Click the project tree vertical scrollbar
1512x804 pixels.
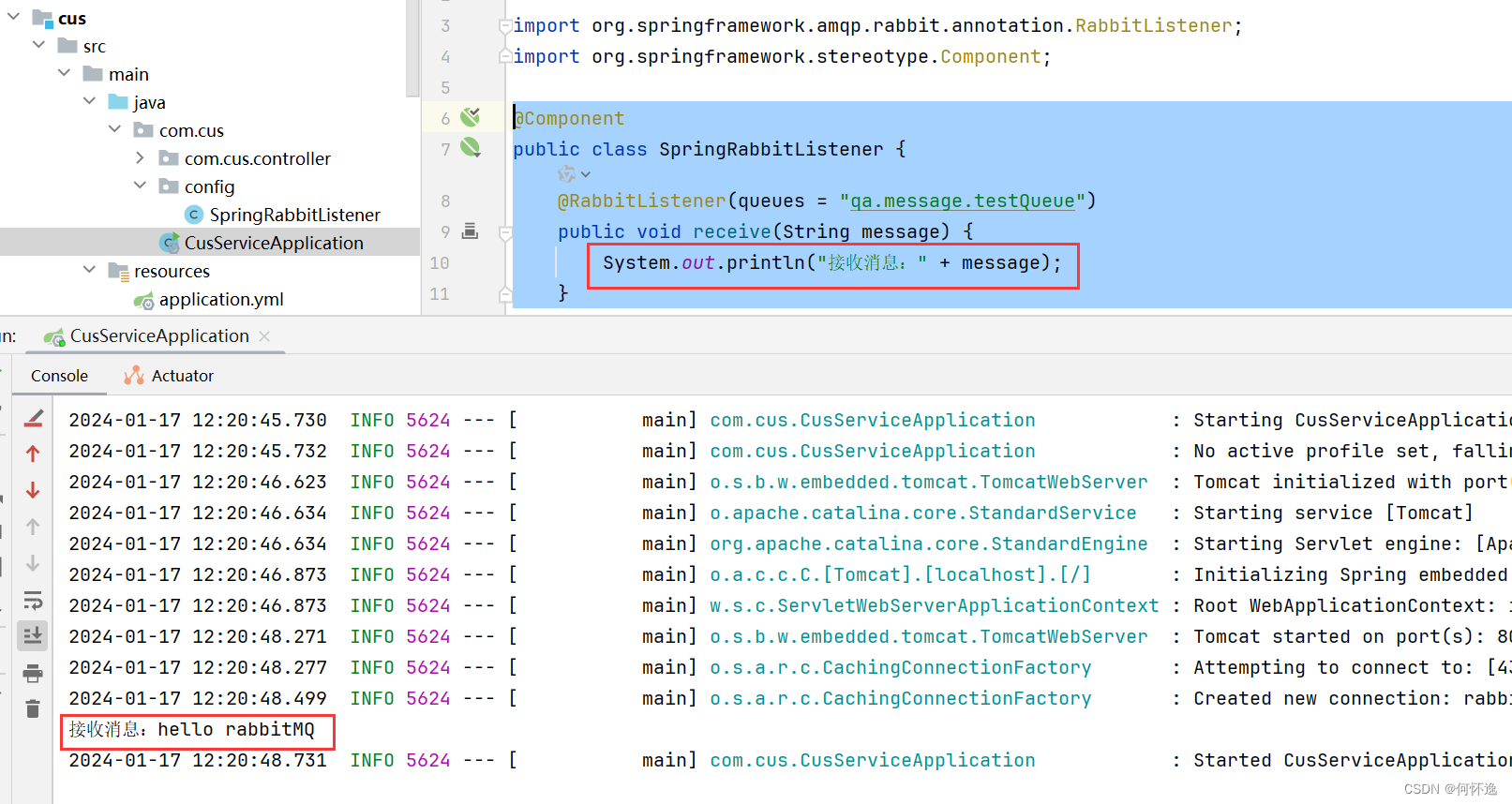pos(412,47)
